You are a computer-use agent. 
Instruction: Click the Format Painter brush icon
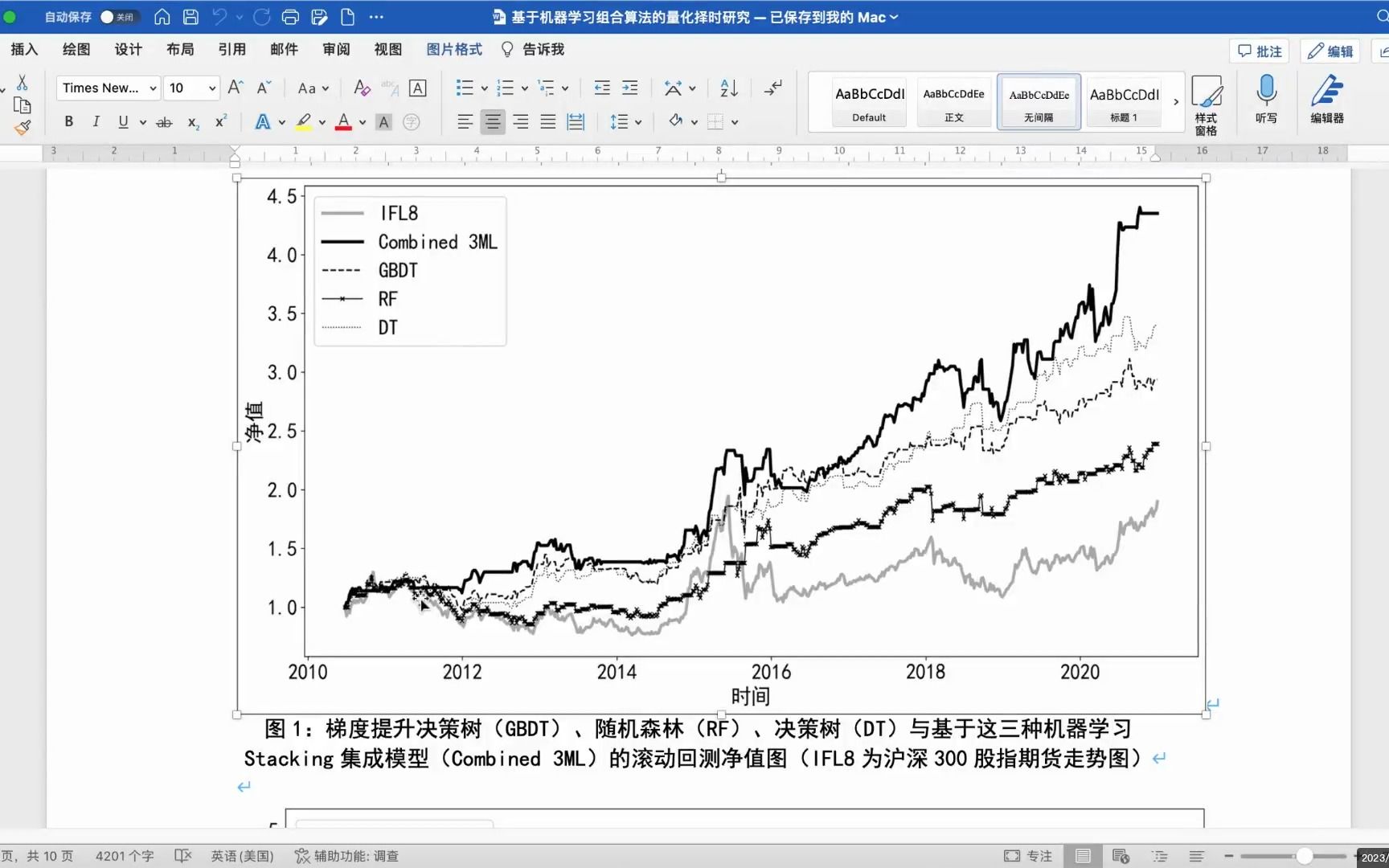[23, 128]
